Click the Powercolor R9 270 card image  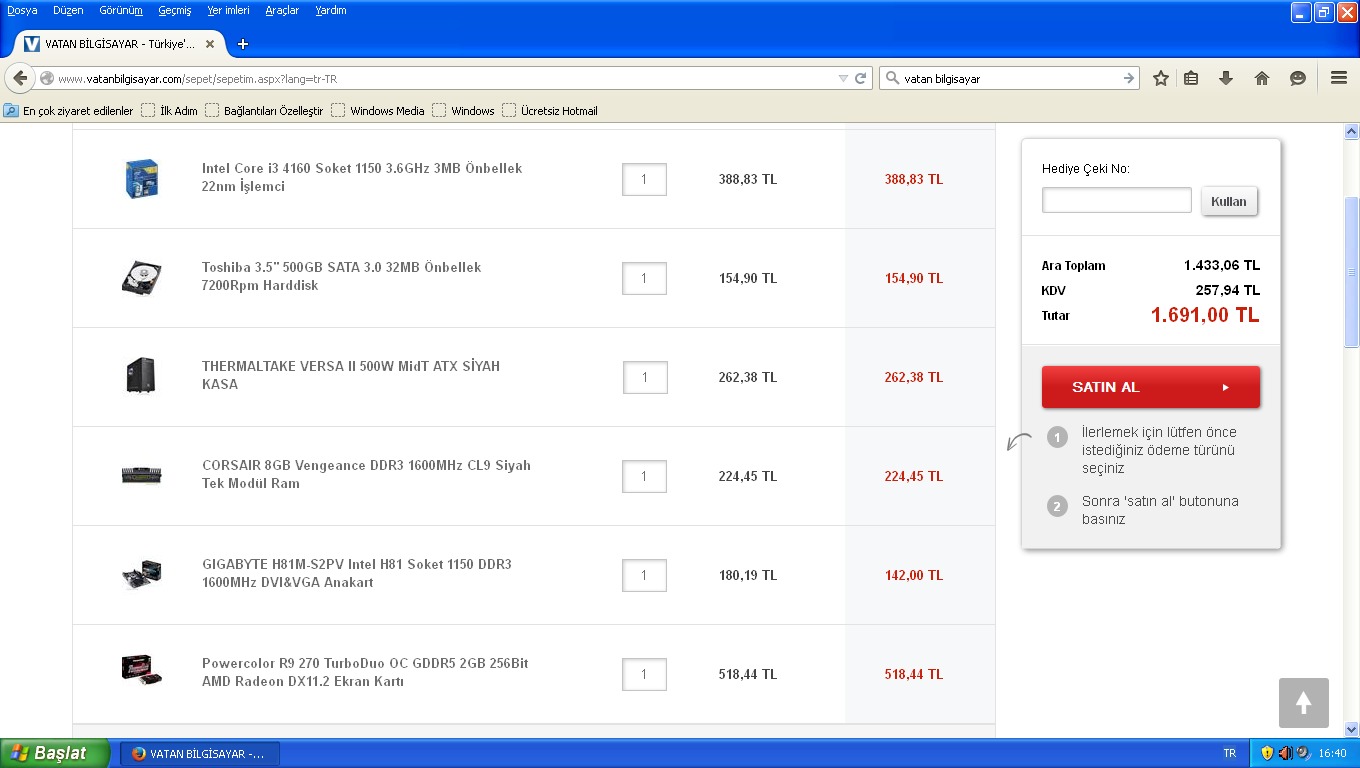pyautogui.click(x=142, y=671)
